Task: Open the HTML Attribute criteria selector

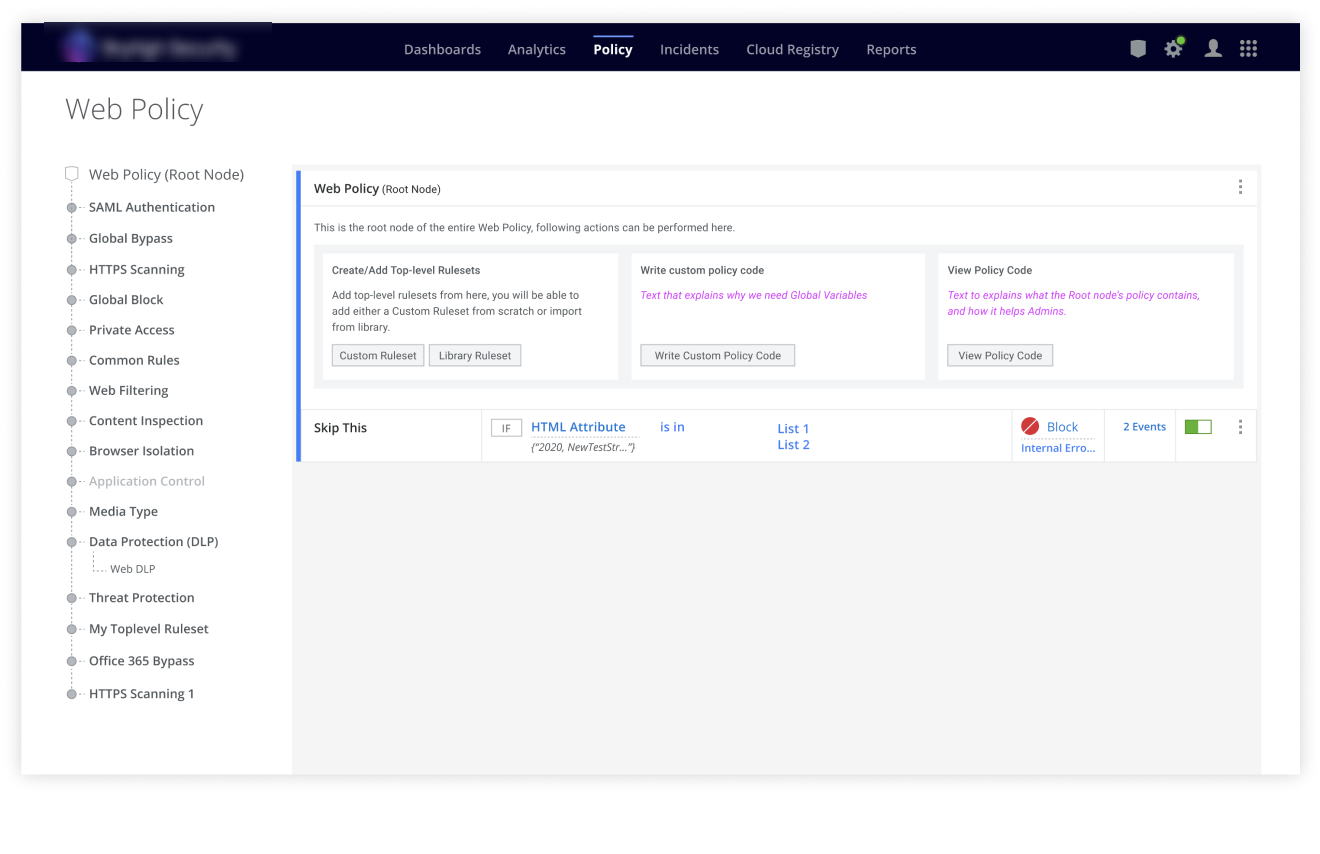Action: coord(578,427)
